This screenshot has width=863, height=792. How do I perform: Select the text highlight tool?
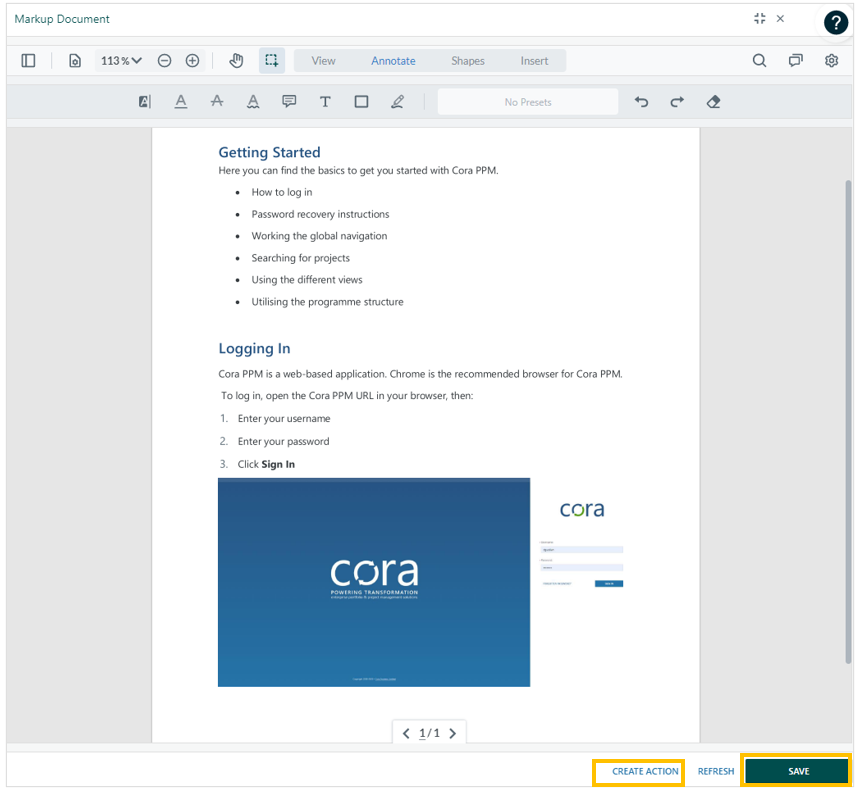tap(145, 102)
